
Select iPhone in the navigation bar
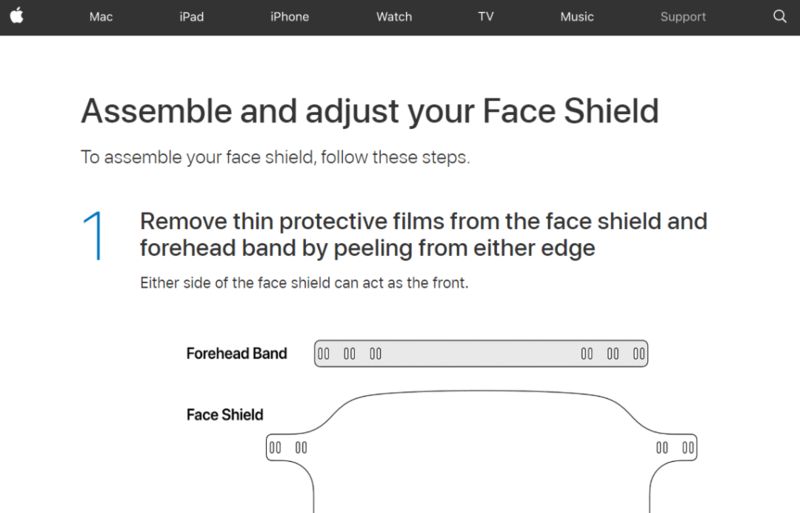[x=289, y=17]
